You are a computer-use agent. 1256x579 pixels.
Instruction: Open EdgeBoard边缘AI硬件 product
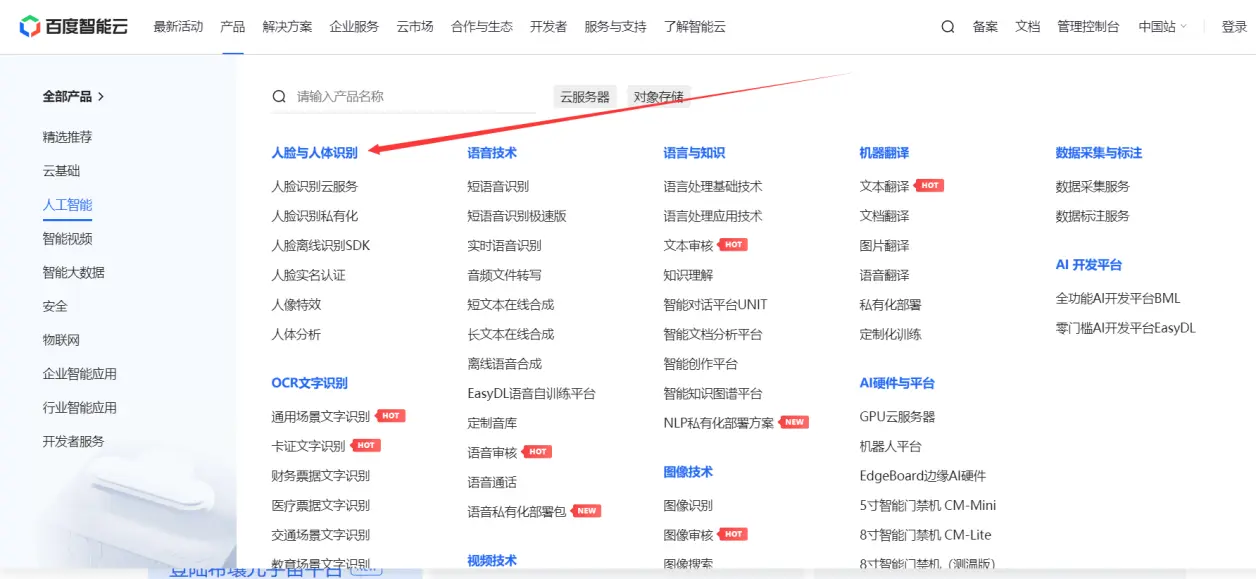922,475
